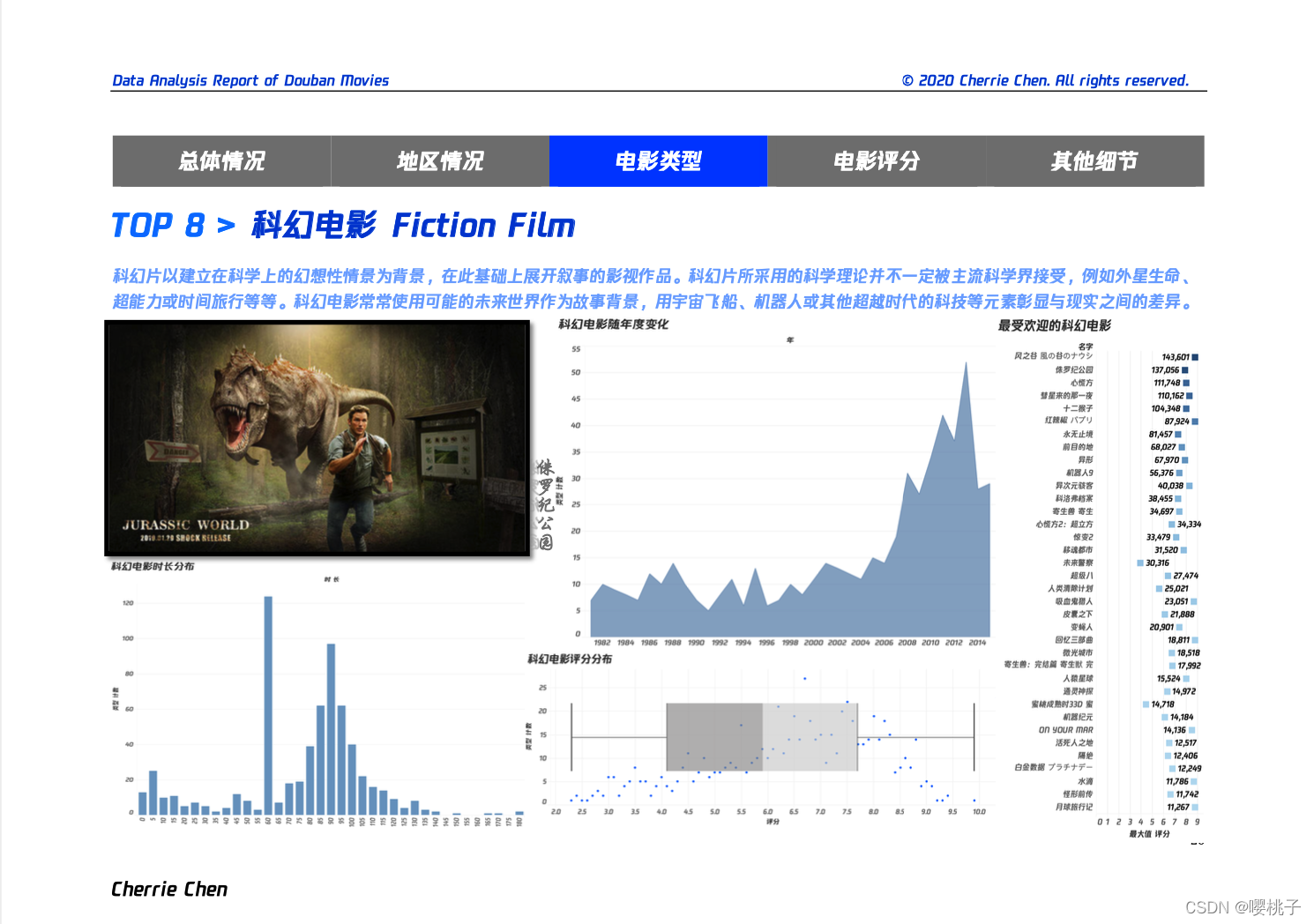1314x924 pixels.
Task: Click the 十二猴子 movie label
Action: [1078, 408]
